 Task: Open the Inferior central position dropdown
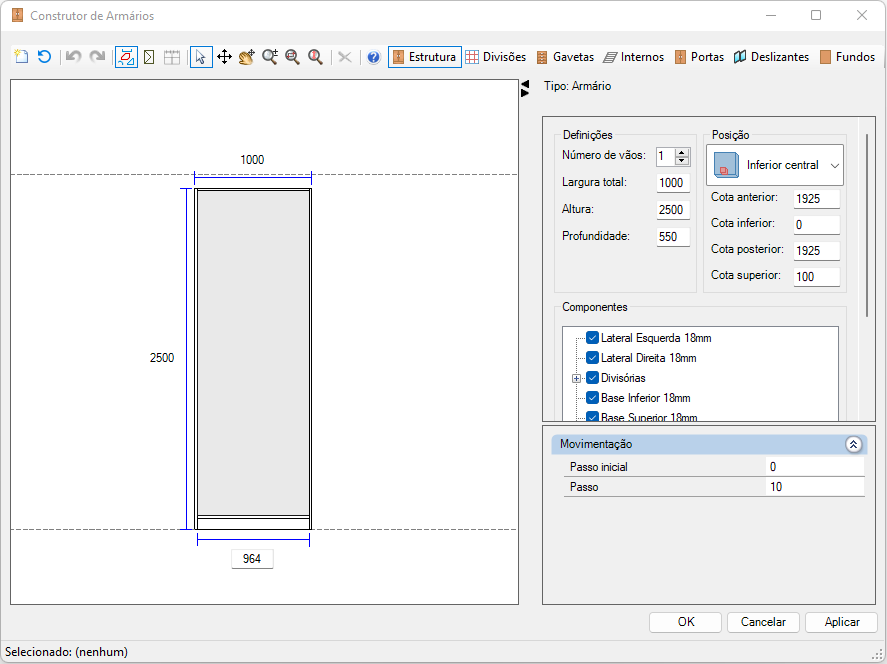point(775,165)
